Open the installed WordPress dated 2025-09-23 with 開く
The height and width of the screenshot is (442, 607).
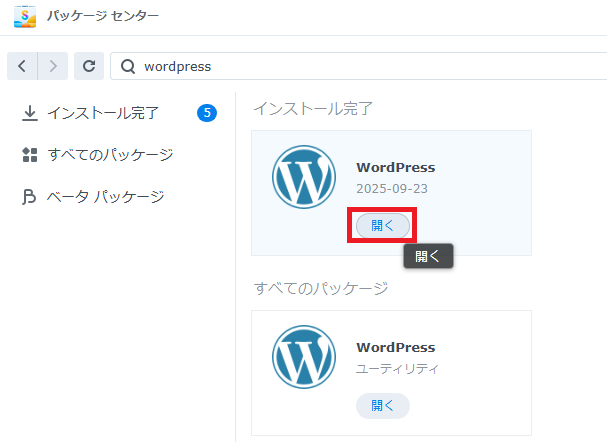(x=382, y=225)
